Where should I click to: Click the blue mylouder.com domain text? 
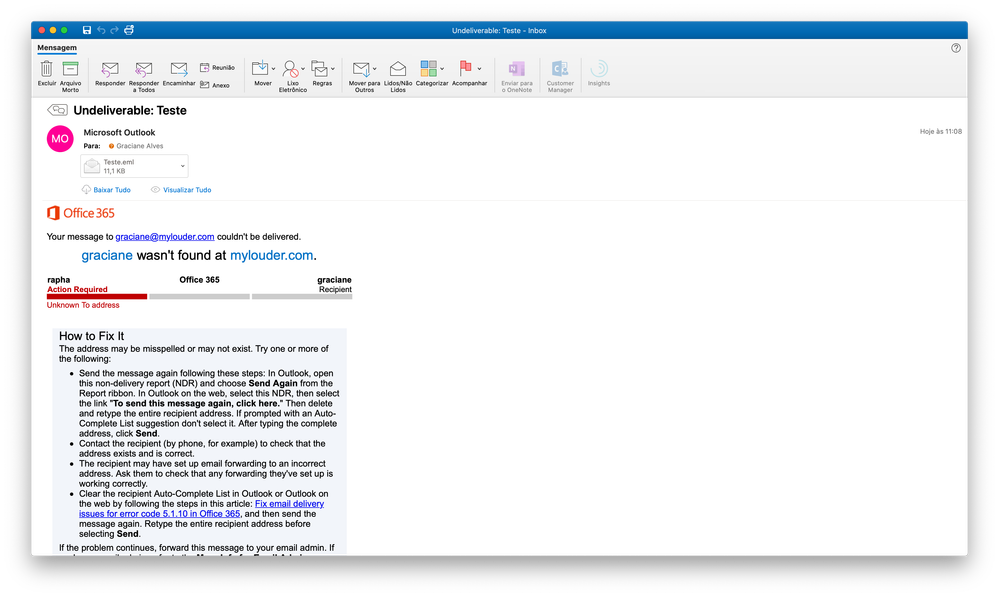[271, 255]
